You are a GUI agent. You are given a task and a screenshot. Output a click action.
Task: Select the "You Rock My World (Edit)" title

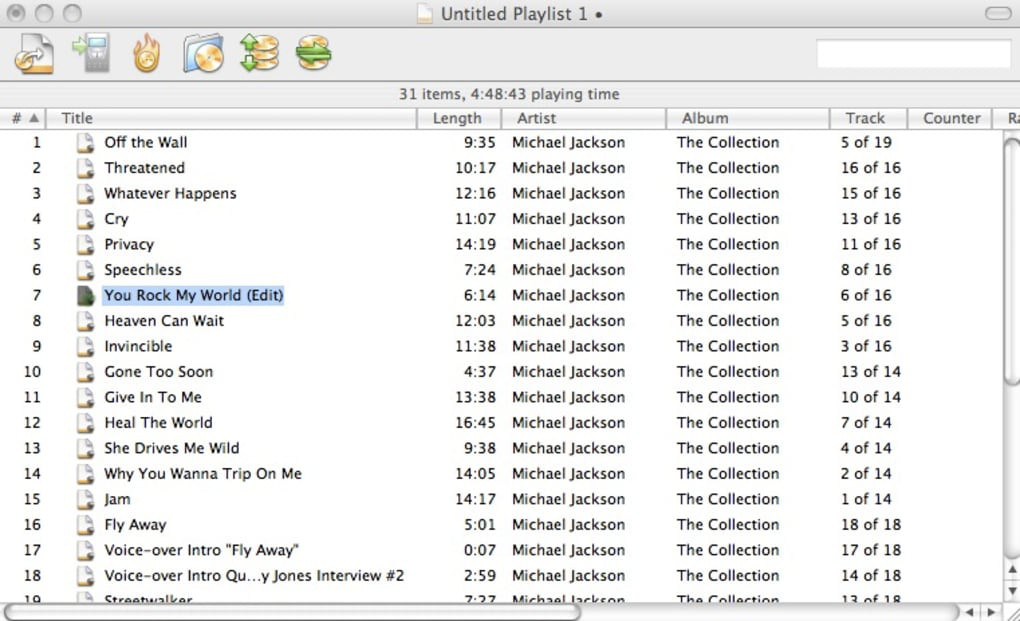(194, 295)
